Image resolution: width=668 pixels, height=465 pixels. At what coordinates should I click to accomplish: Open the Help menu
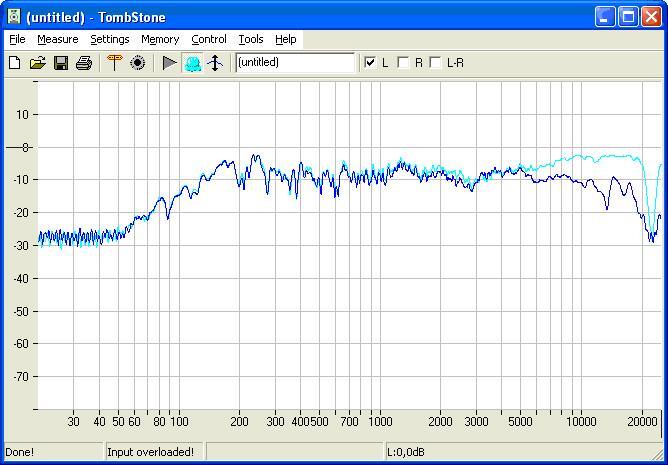[286, 39]
